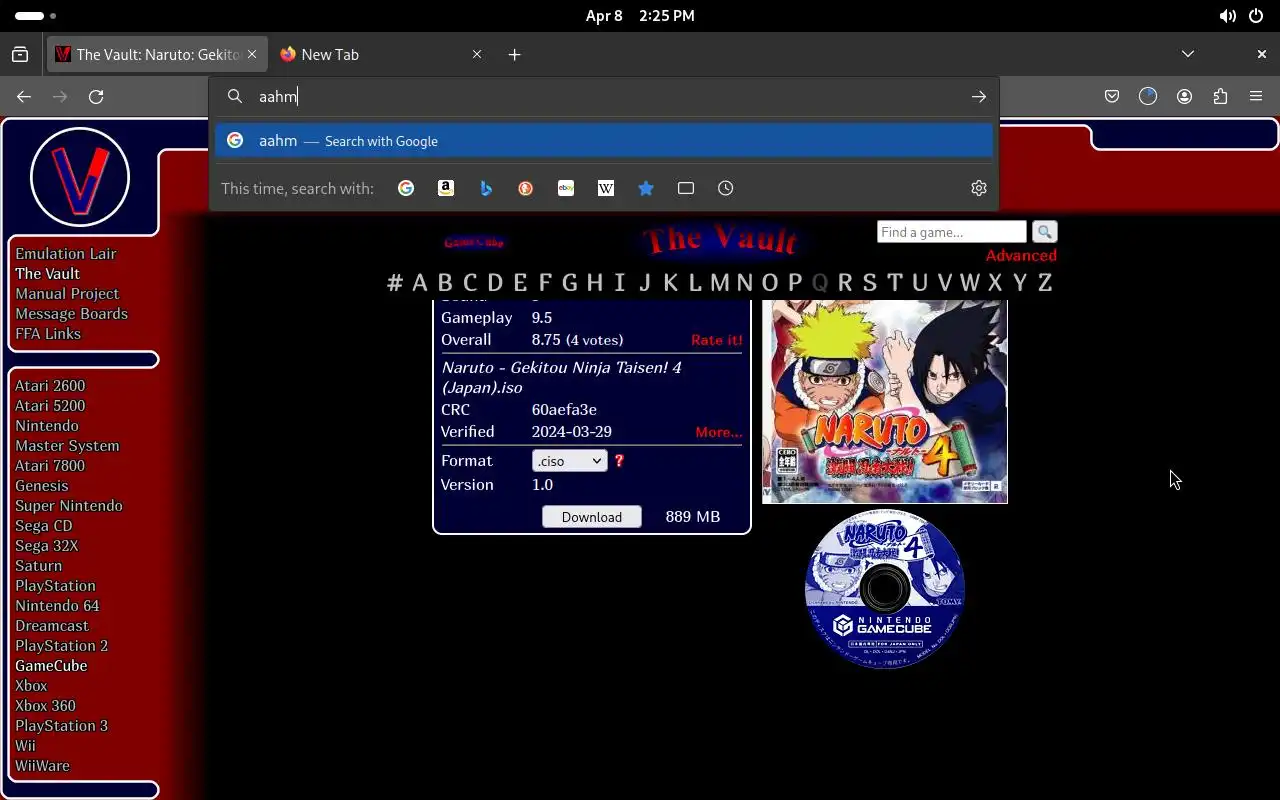Click the URL bar text 'aahm'

coord(278,97)
